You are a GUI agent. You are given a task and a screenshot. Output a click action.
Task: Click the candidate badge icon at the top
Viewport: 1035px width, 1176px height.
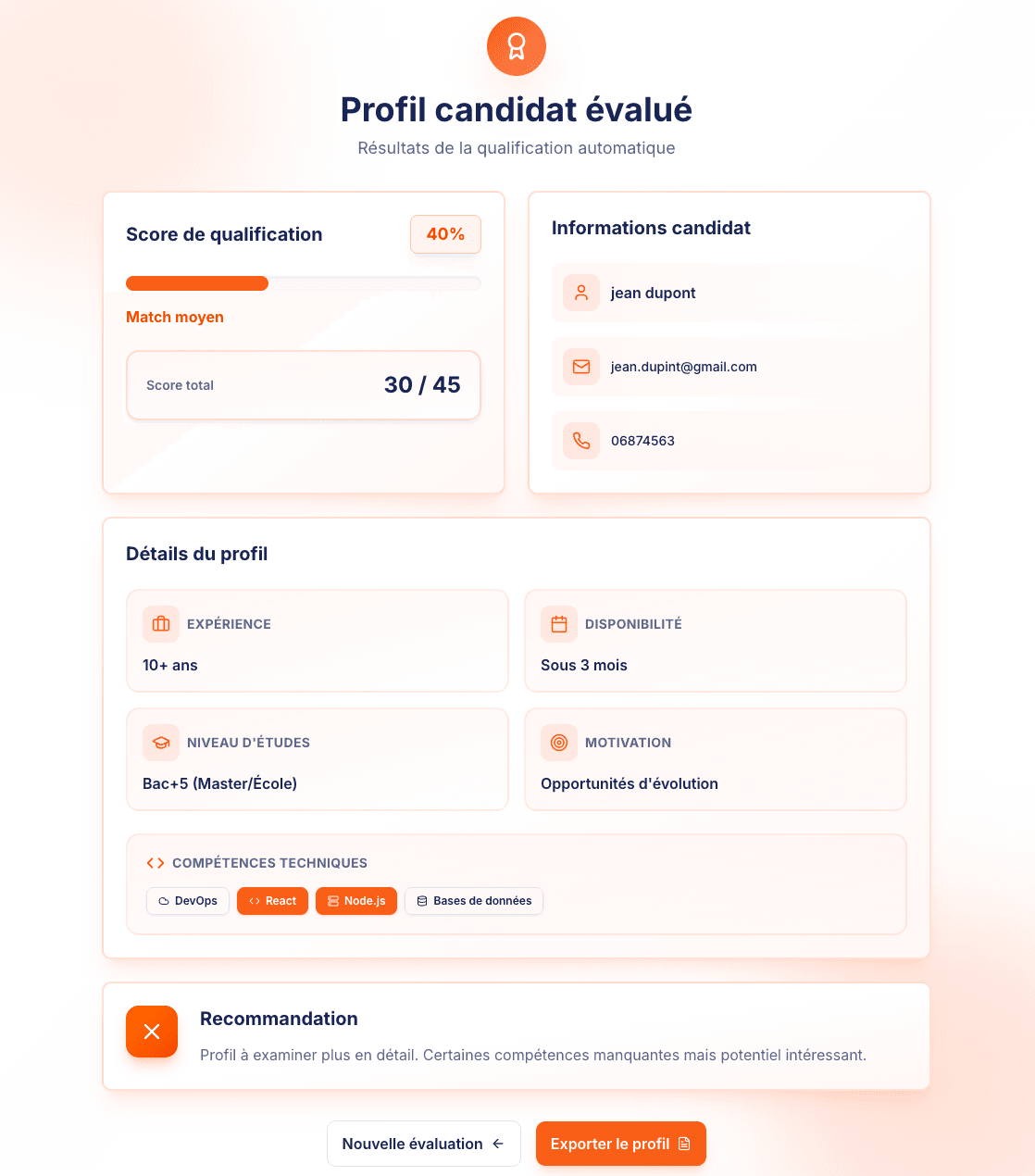[516, 46]
